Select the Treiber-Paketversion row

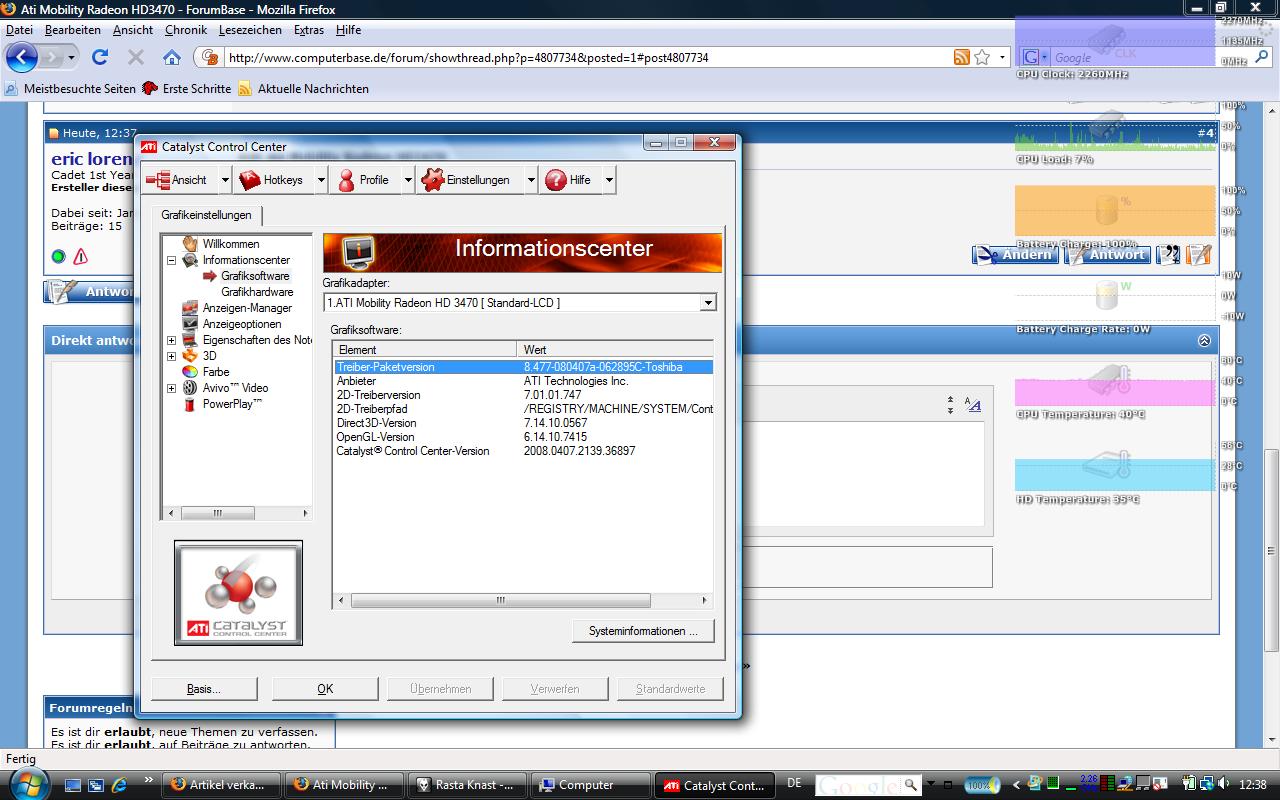coord(523,367)
